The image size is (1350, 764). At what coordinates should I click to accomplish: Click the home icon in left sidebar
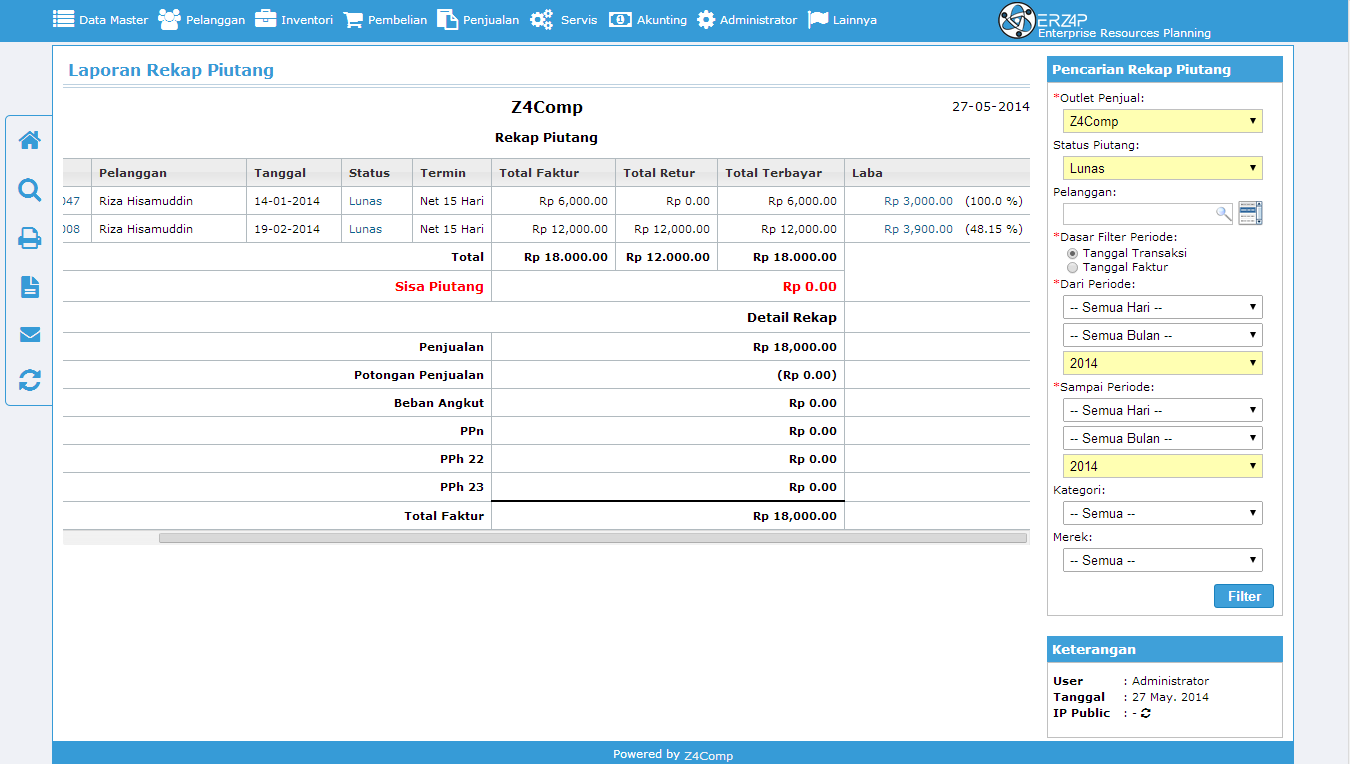(x=30, y=140)
